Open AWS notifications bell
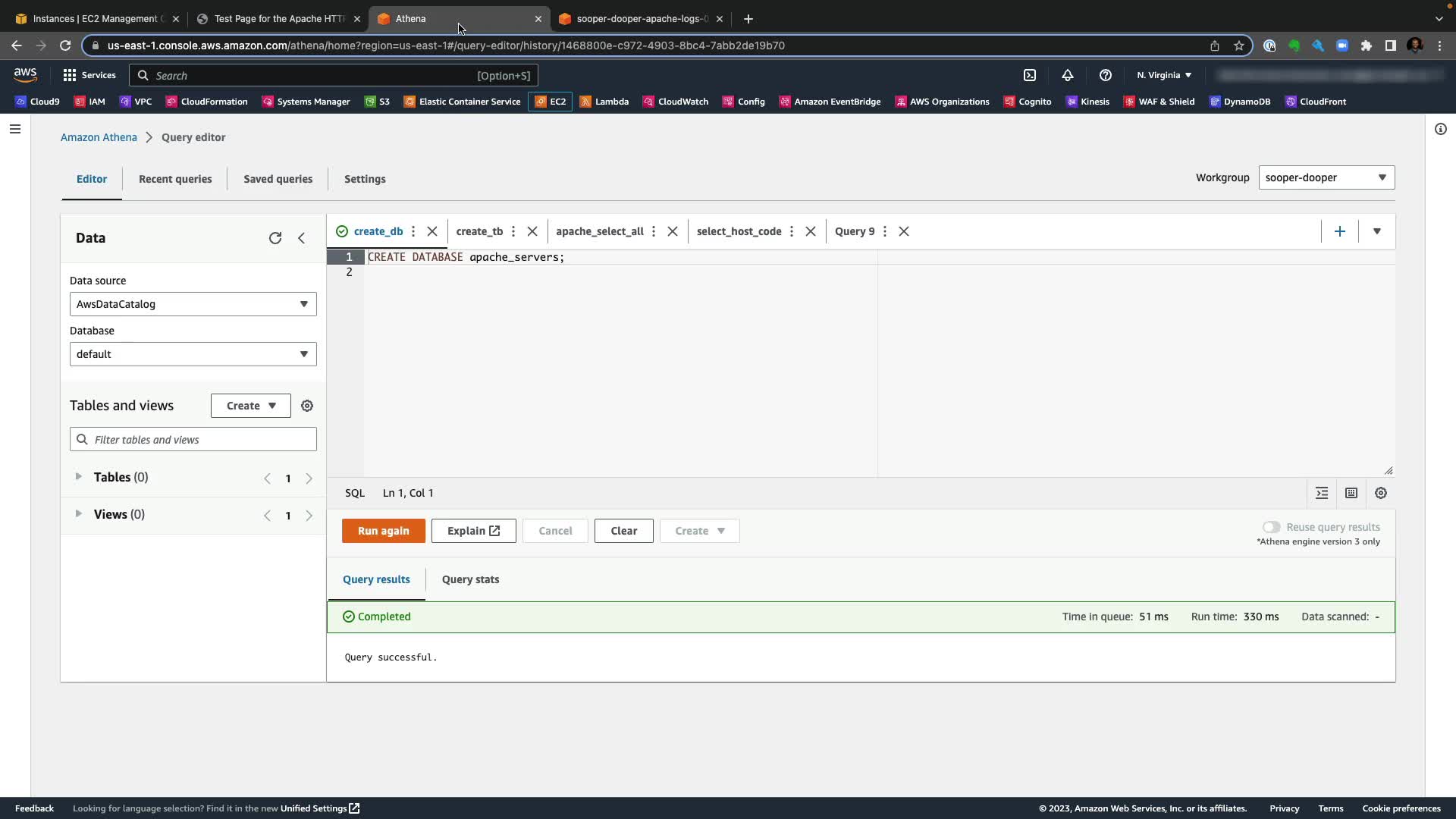Viewport: 1456px width, 819px height. tap(1067, 75)
